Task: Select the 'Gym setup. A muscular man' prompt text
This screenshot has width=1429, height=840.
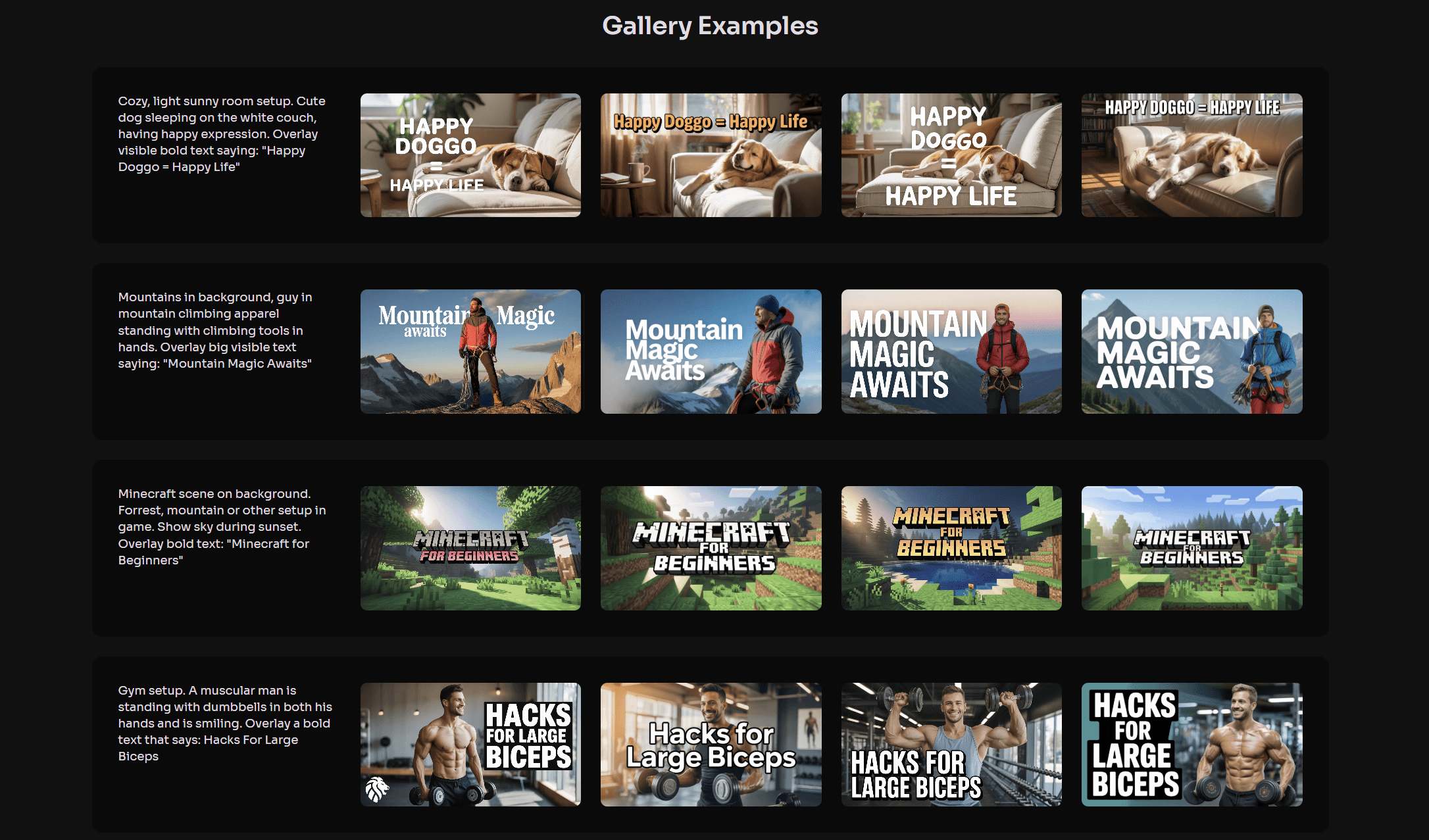Action: tap(225, 724)
